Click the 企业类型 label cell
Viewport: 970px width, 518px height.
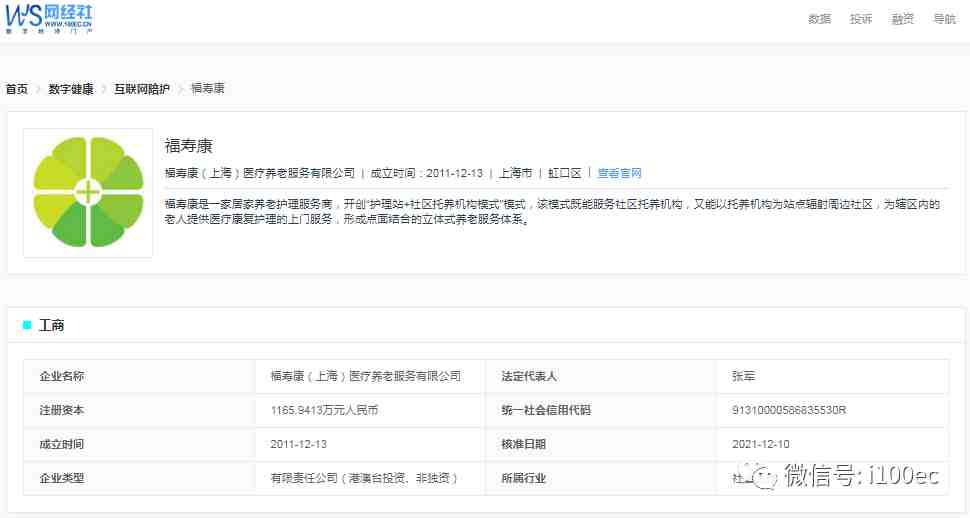pos(139,478)
